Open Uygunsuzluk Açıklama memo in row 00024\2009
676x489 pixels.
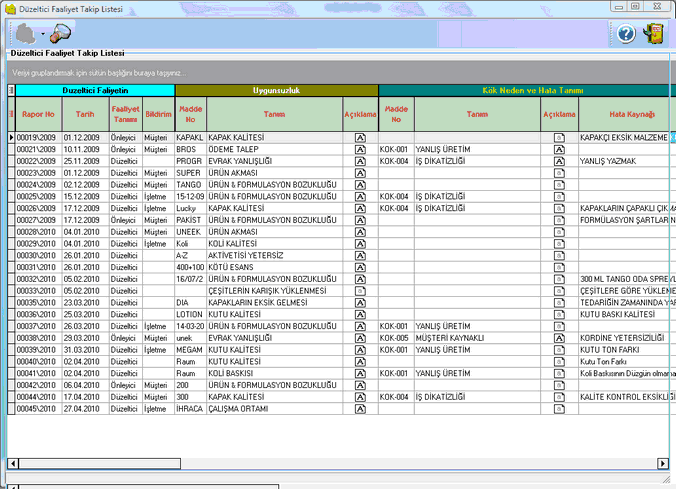(x=360, y=185)
